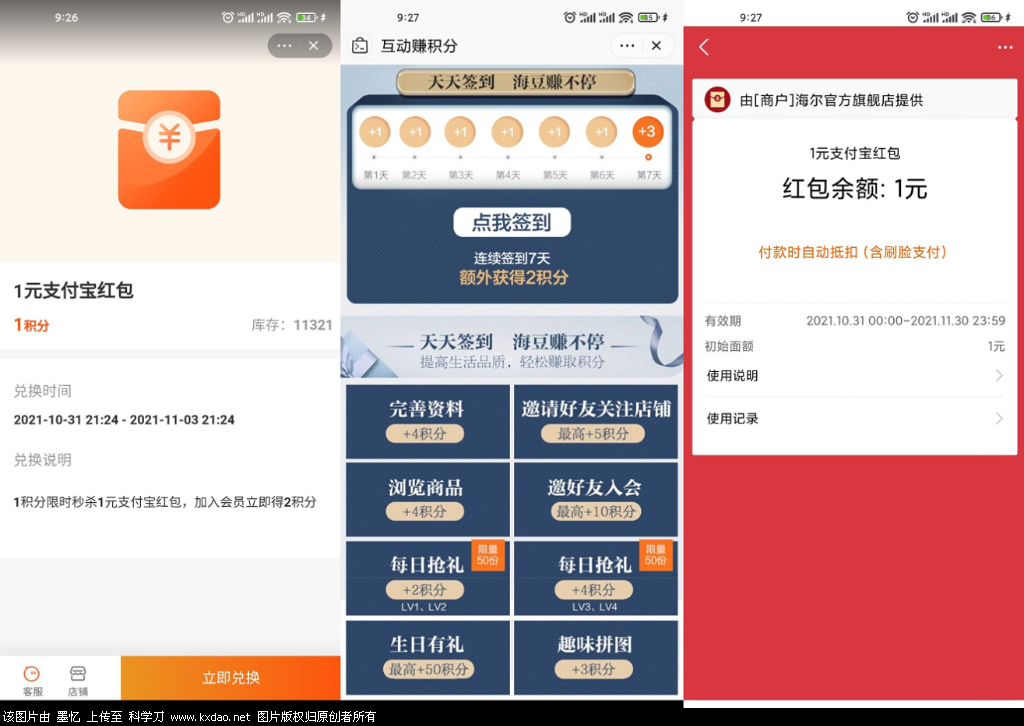The height and width of the screenshot is (726, 1024).
Task: Open the 邀好友入会 task tile
Action: (596, 499)
